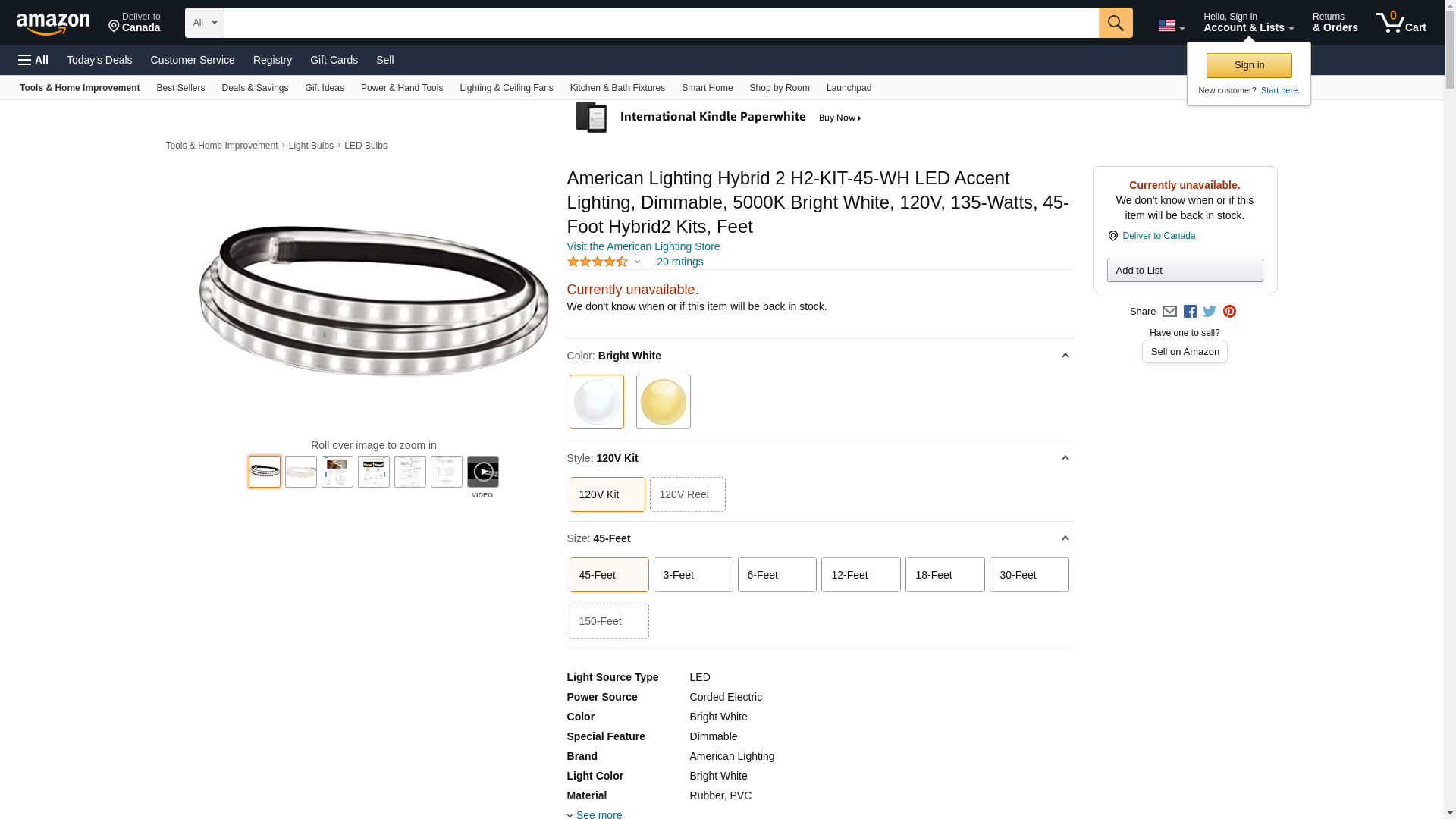Share product on Pinterest
Screen dimensions: 1456x819
[x=1229, y=312]
